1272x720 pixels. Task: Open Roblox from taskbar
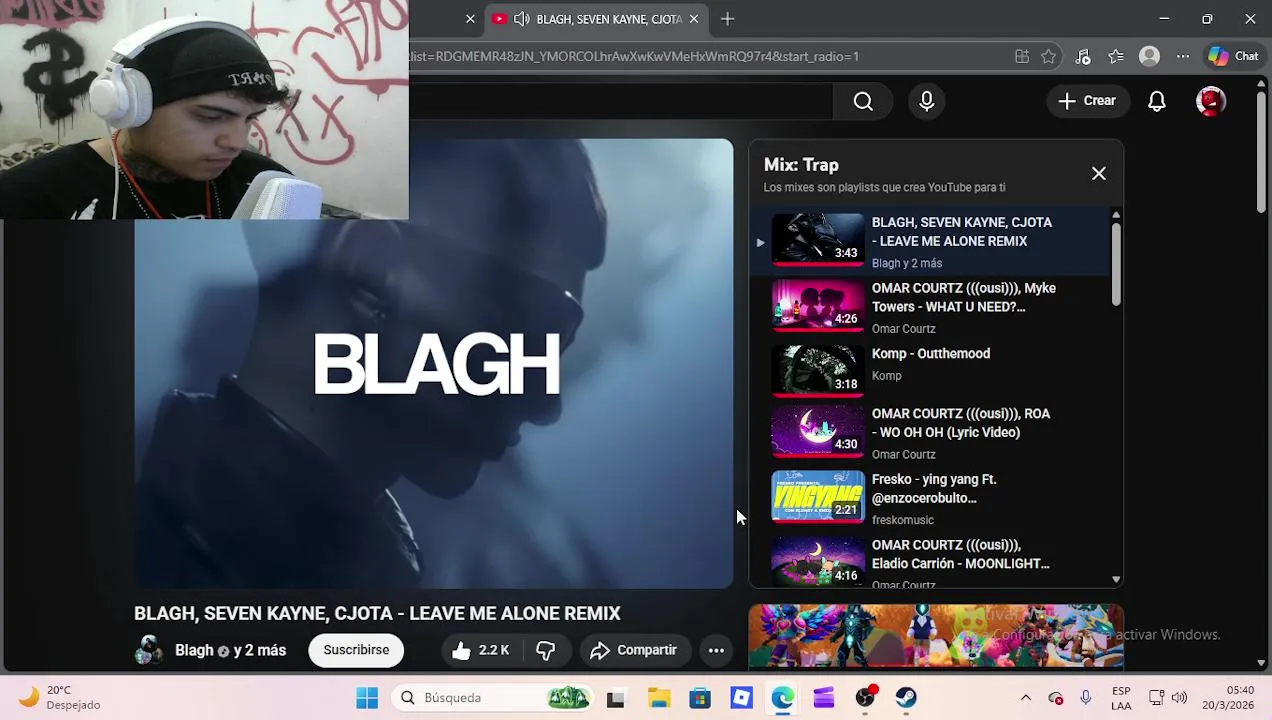click(x=741, y=698)
